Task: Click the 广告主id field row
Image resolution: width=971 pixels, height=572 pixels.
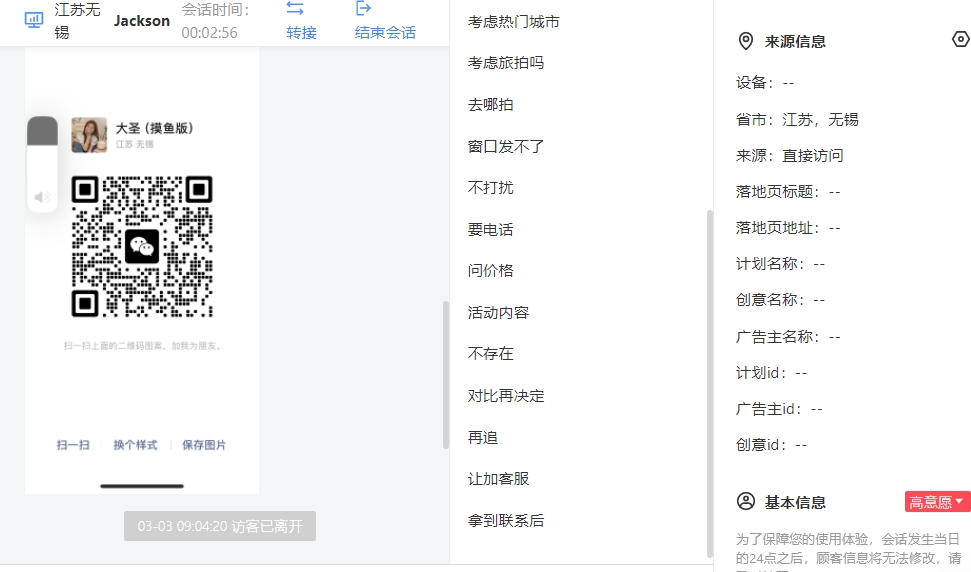Action: (x=779, y=408)
